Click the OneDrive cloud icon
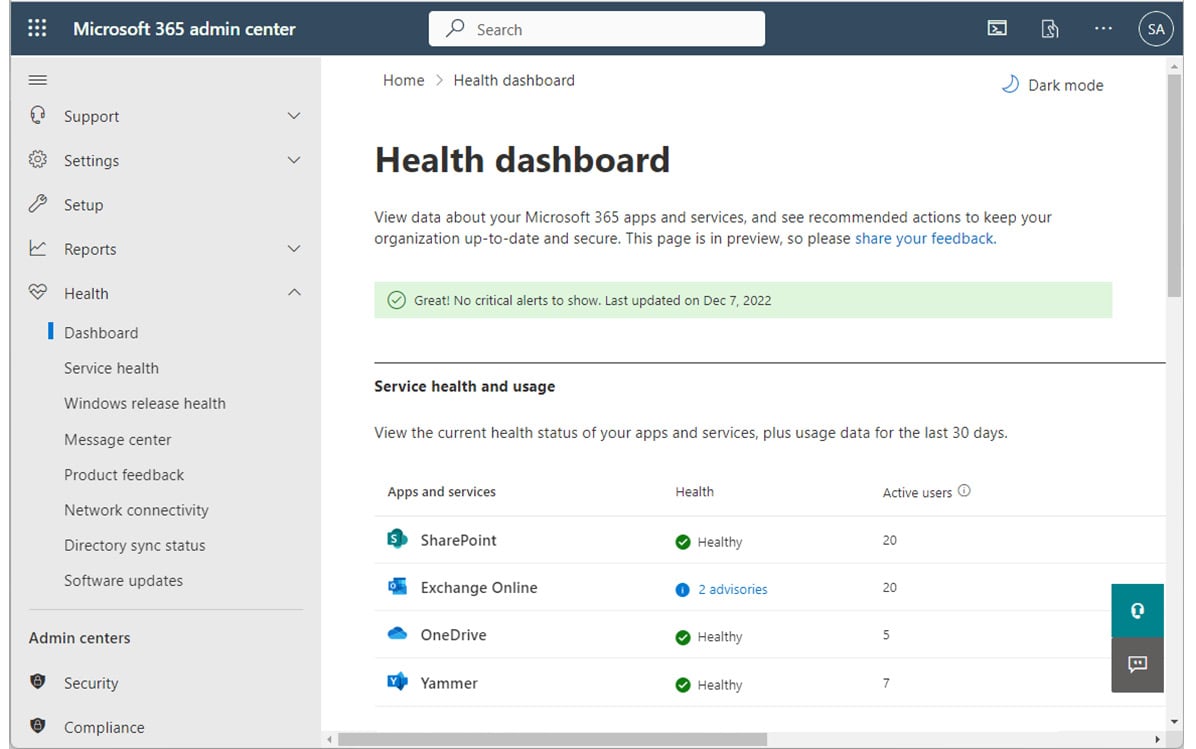The image size is (1196, 749). pyautogui.click(x=397, y=633)
